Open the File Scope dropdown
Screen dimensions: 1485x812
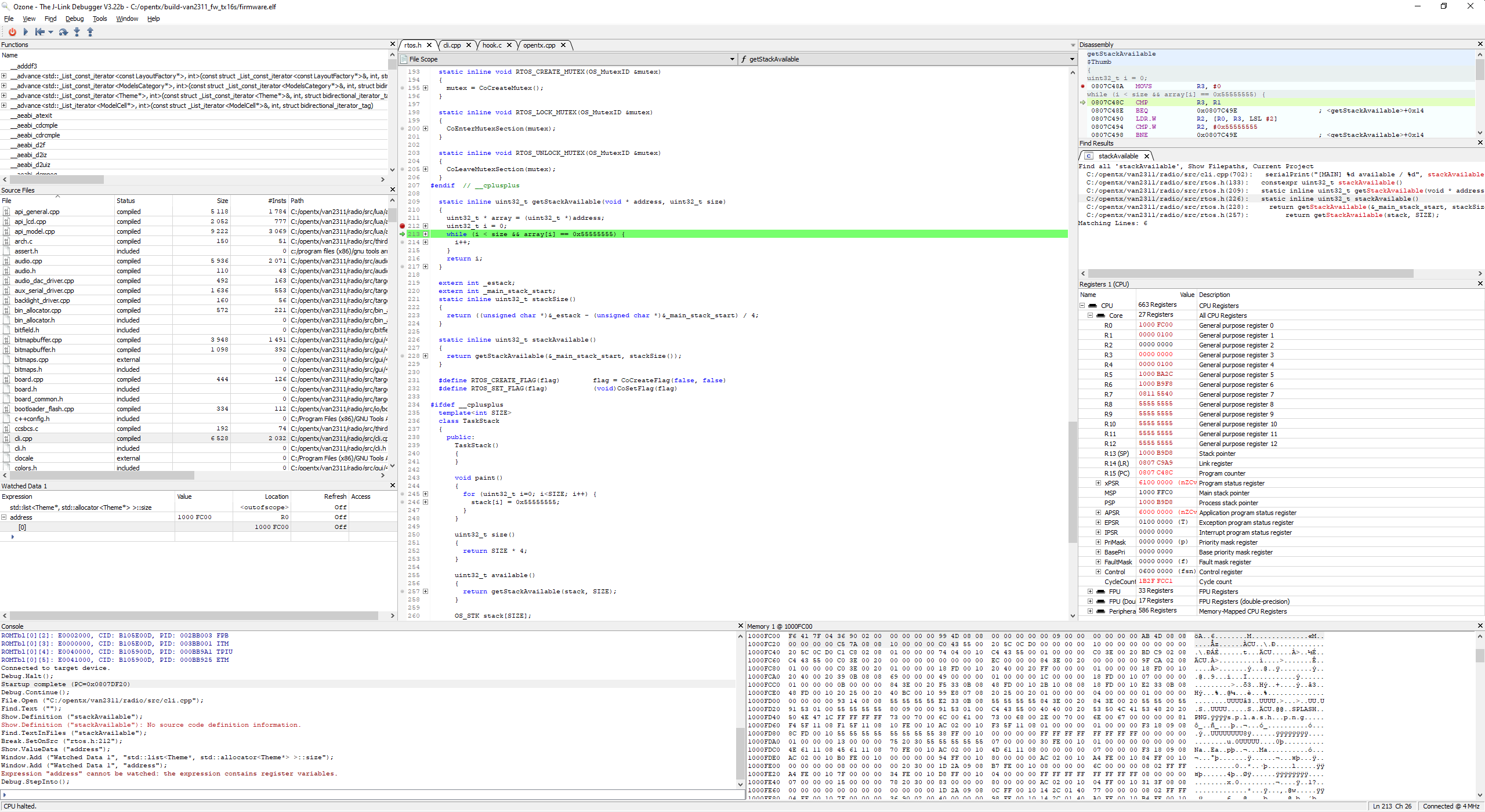pos(732,59)
